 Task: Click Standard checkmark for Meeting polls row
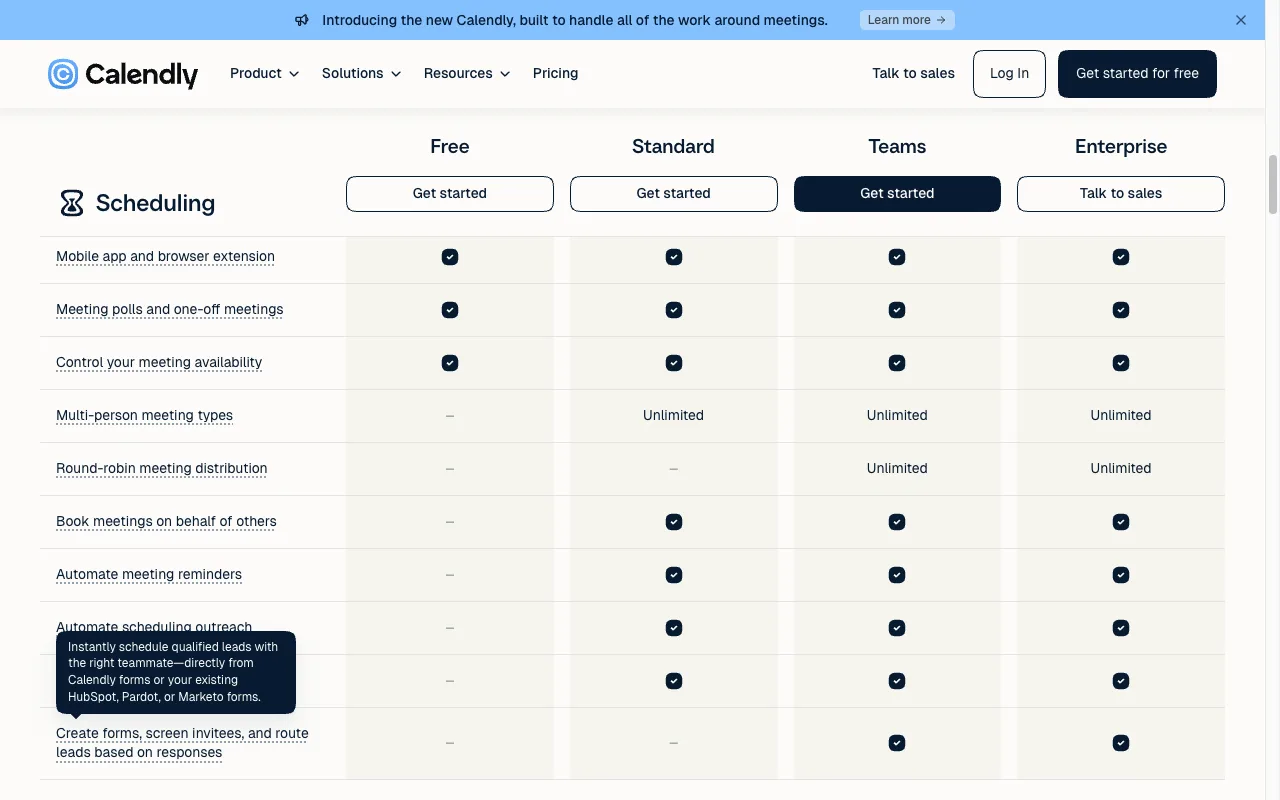pos(674,310)
